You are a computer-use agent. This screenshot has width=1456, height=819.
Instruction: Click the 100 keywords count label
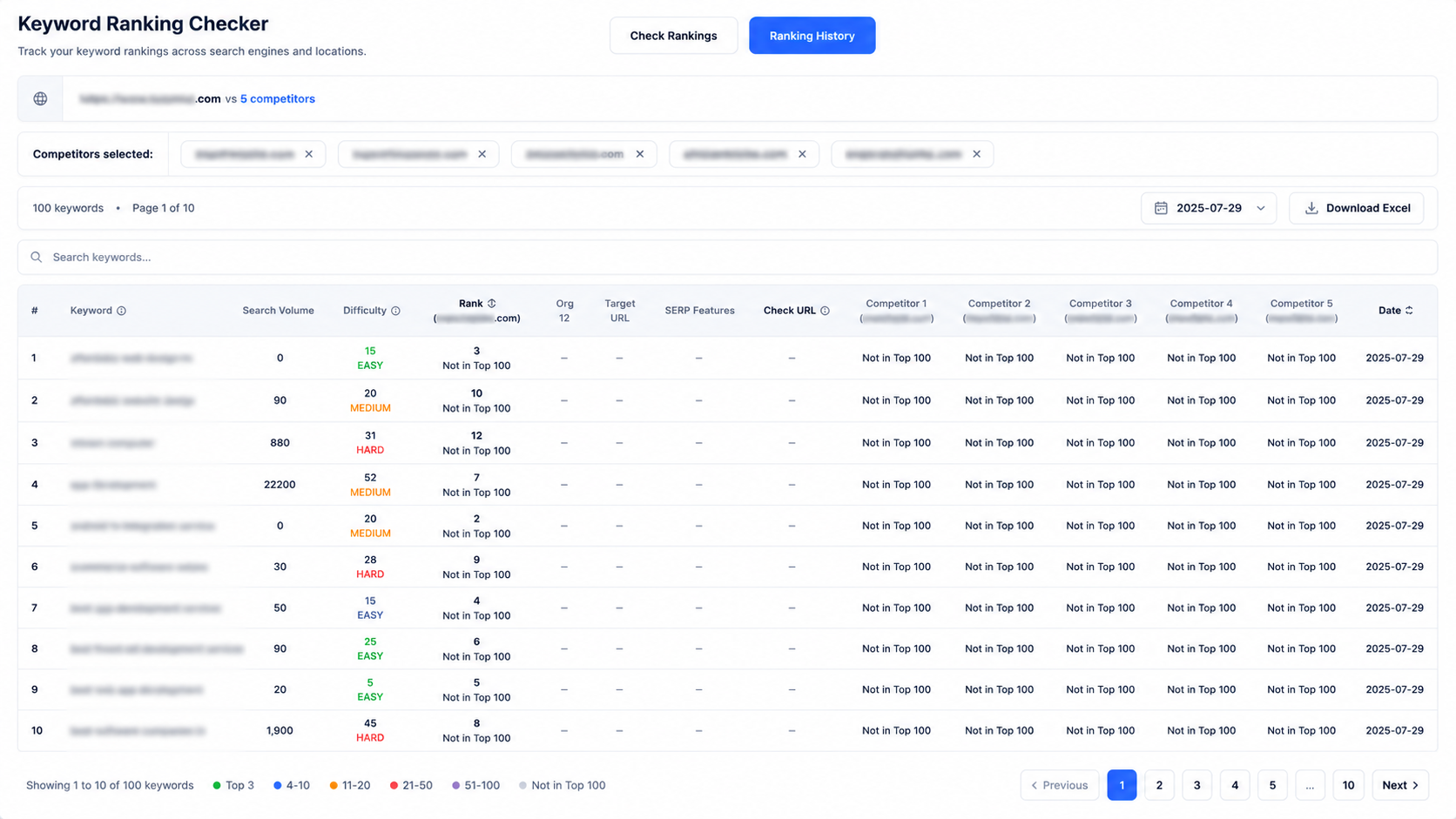click(x=68, y=208)
